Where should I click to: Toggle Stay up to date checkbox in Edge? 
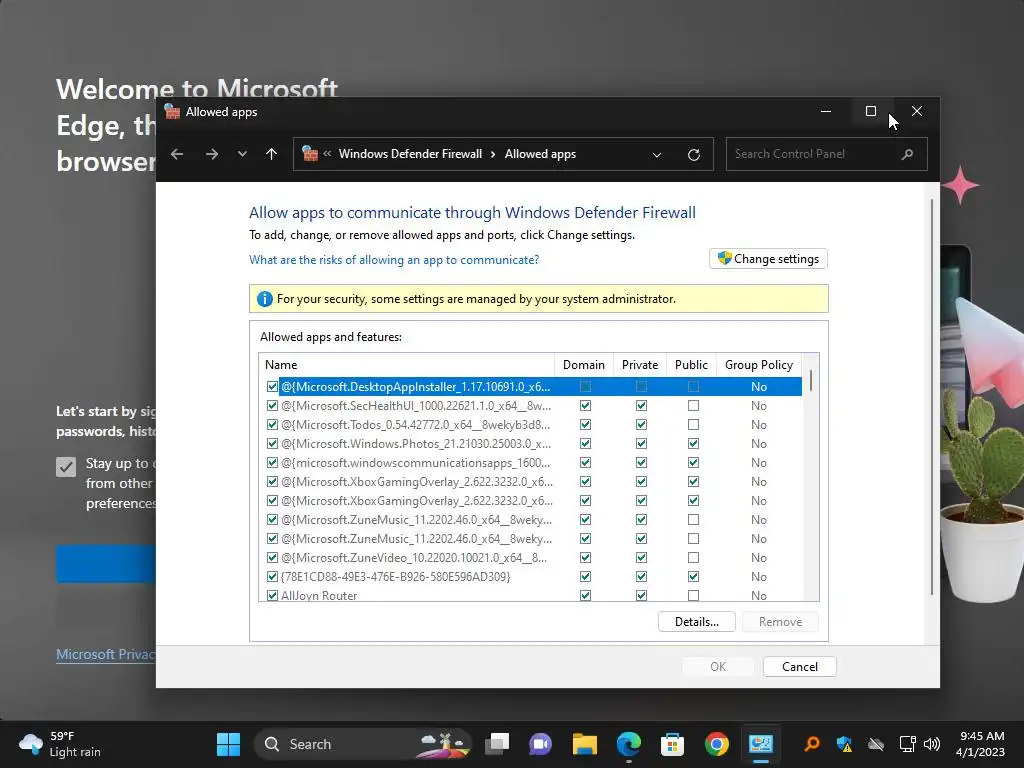pyautogui.click(x=66, y=466)
